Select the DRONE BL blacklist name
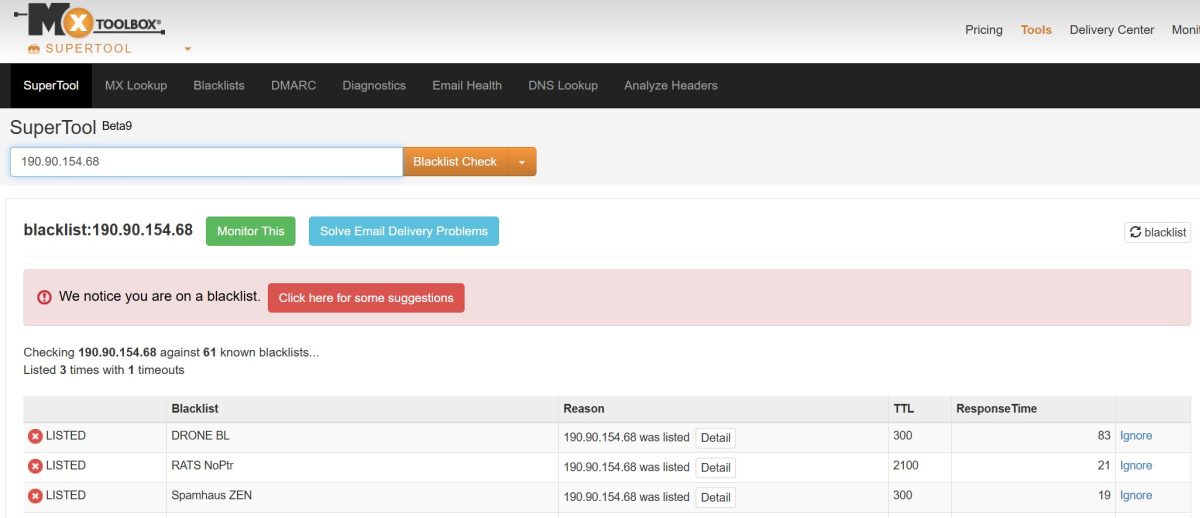The width and height of the screenshot is (1200, 518). coord(200,436)
